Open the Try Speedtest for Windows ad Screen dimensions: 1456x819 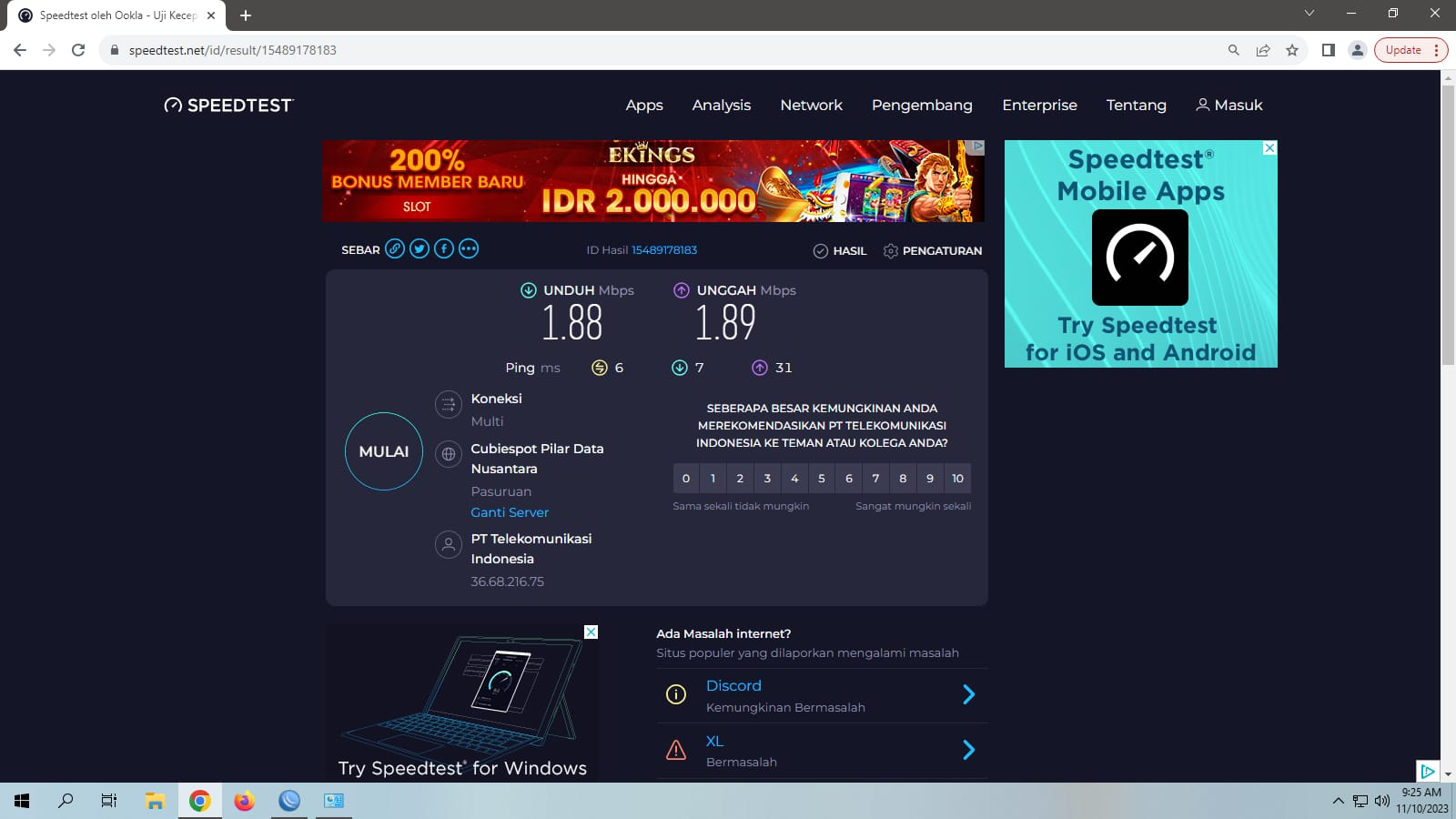[462, 703]
